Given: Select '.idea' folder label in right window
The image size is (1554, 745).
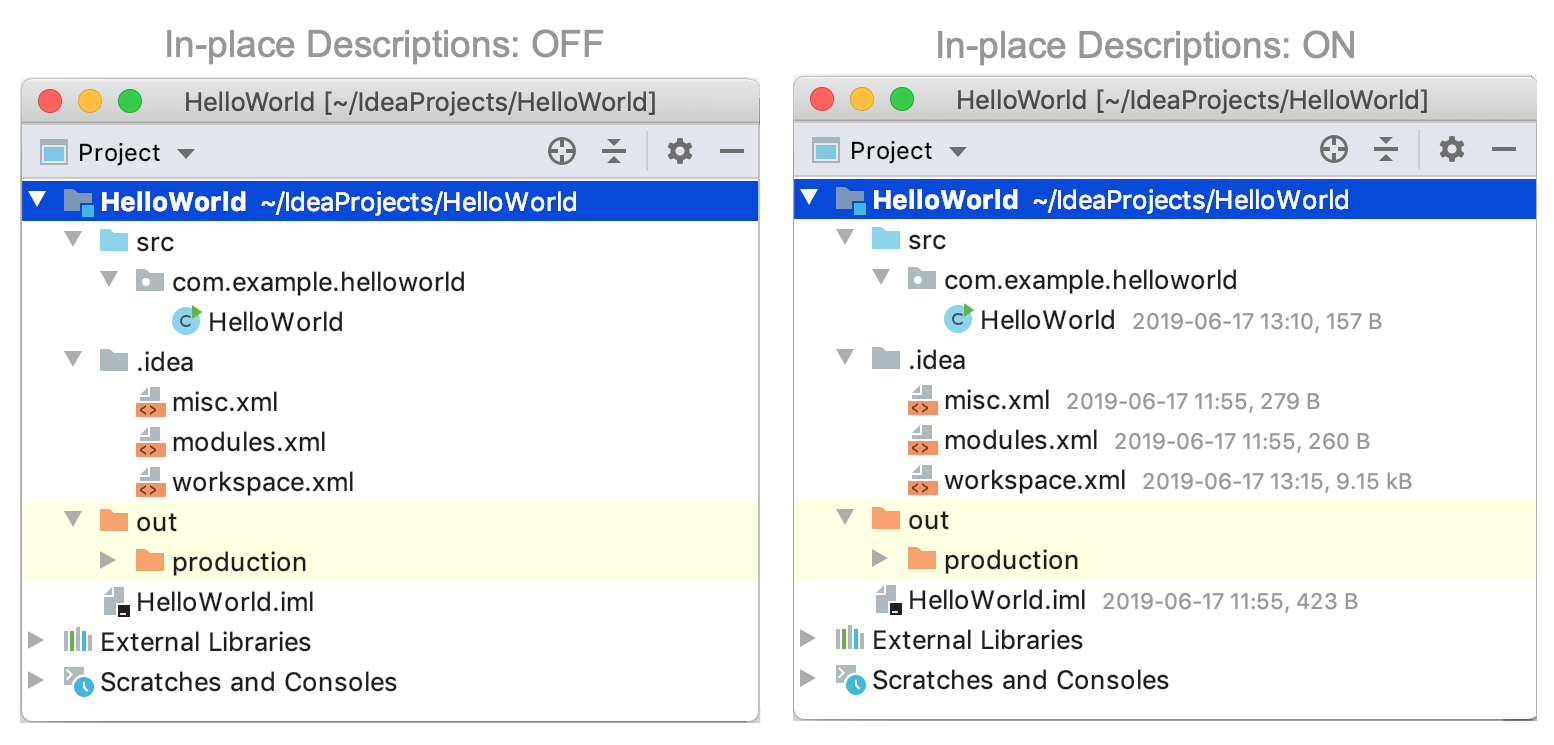Looking at the screenshot, I should pyautogui.click(x=937, y=360).
